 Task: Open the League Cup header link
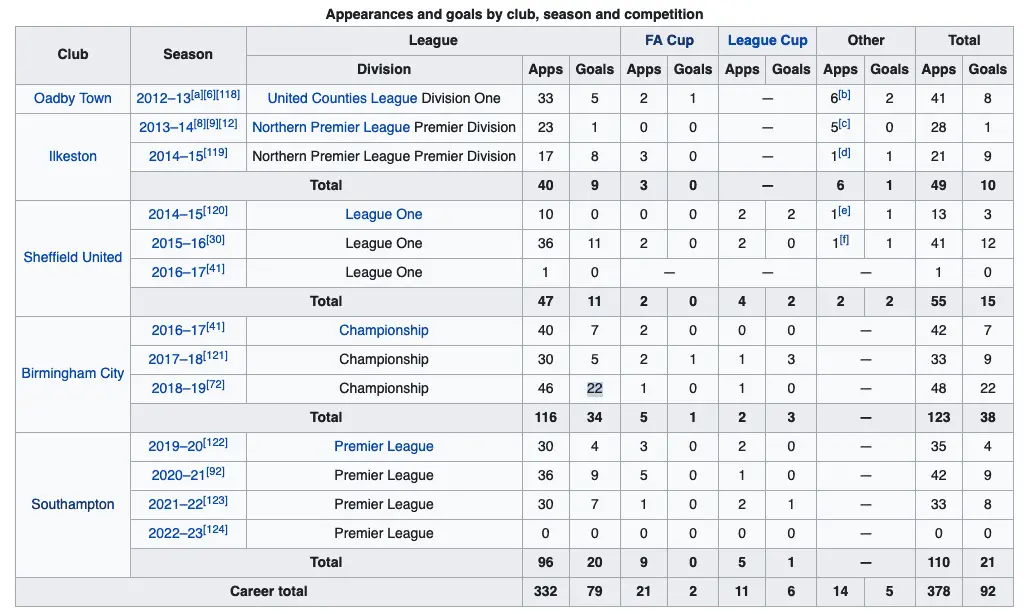[x=767, y=40]
